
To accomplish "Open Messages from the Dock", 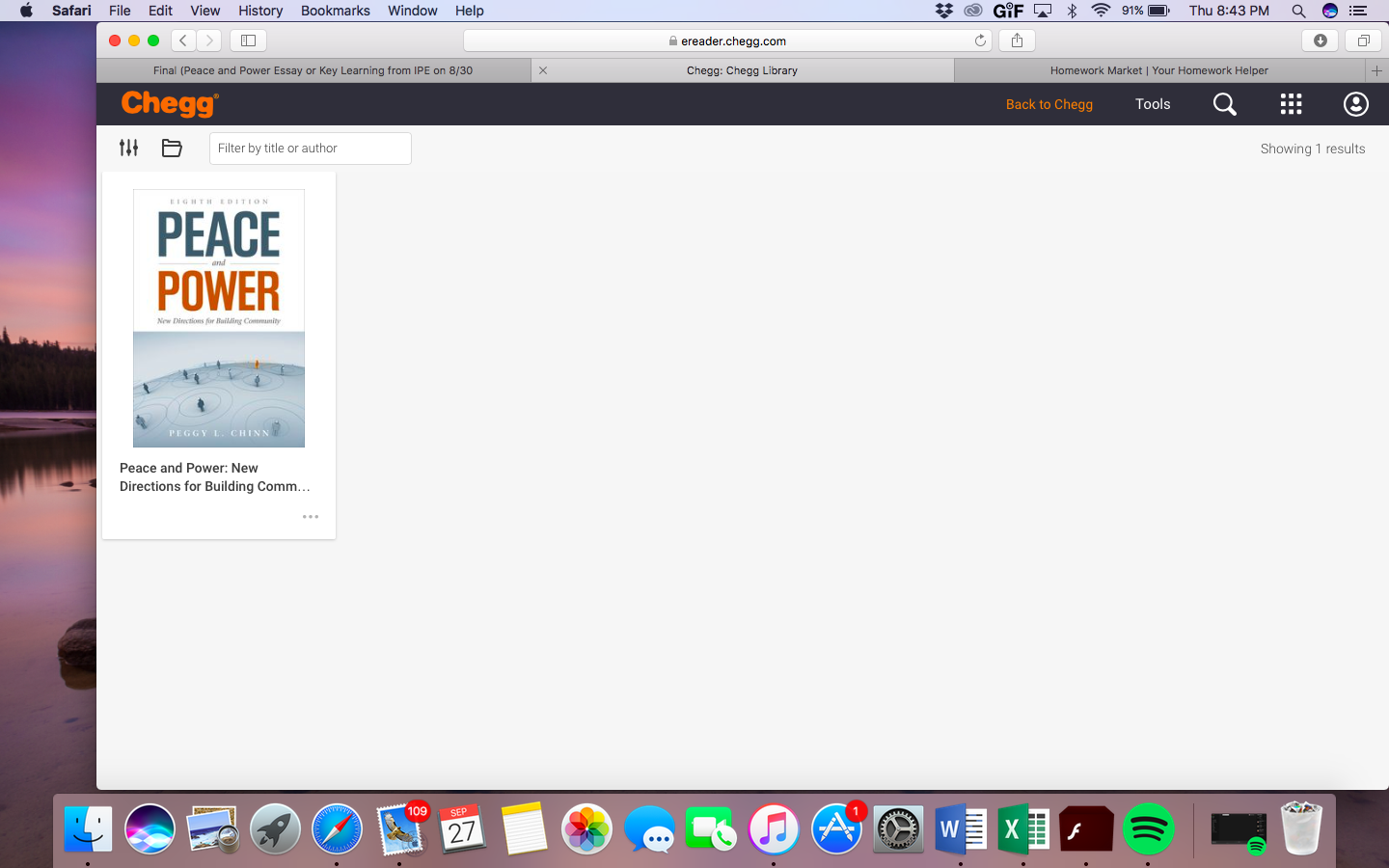I will coord(649,828).
